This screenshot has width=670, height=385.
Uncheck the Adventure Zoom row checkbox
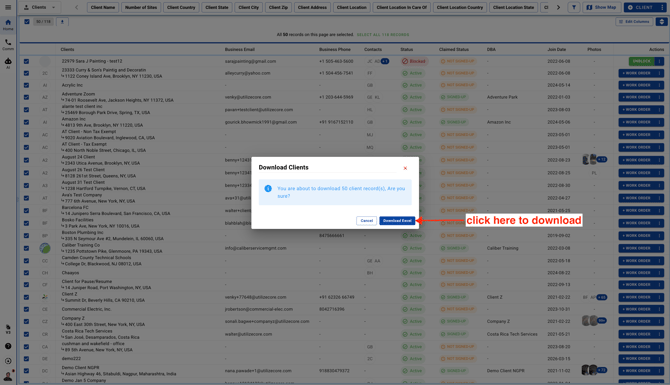(26, 97)
